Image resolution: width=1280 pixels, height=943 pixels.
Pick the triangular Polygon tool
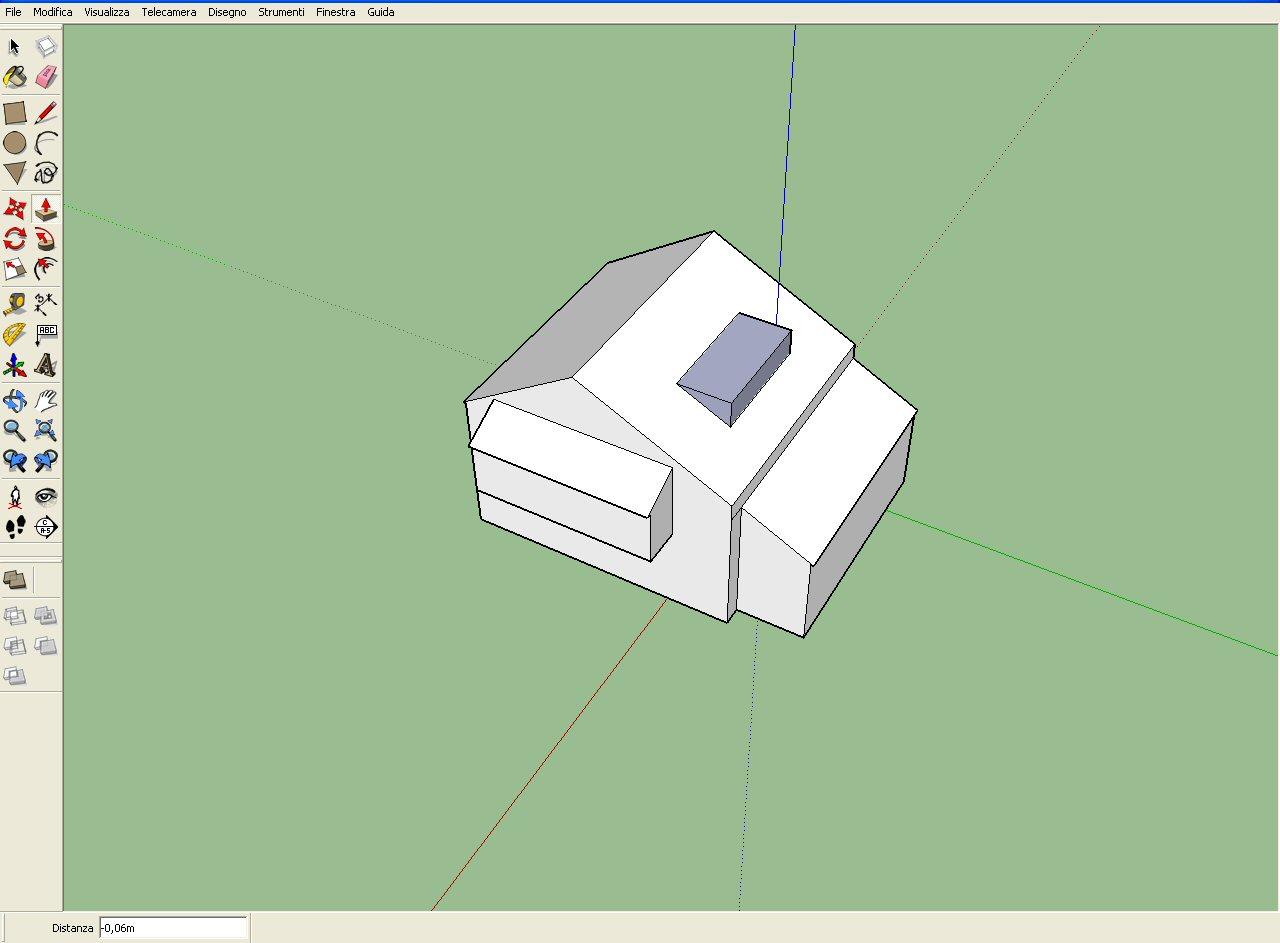(15, 173)
